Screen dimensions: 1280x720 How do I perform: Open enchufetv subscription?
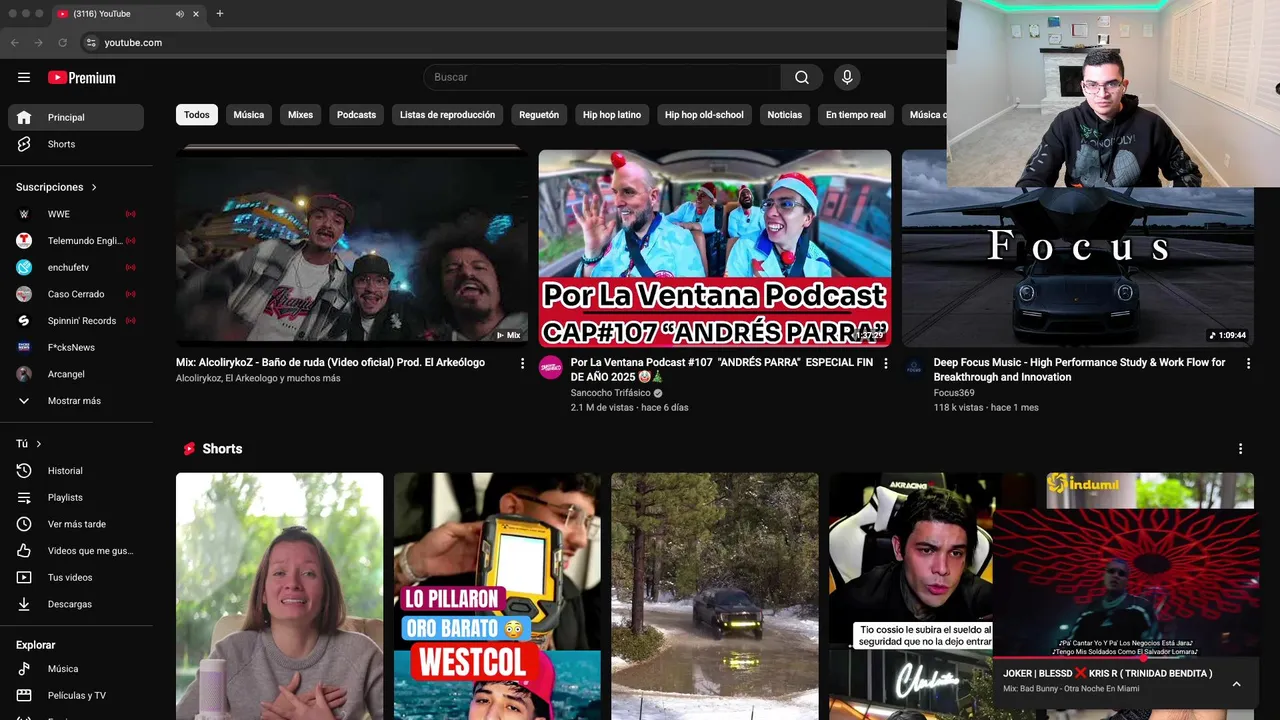(76, 267)
